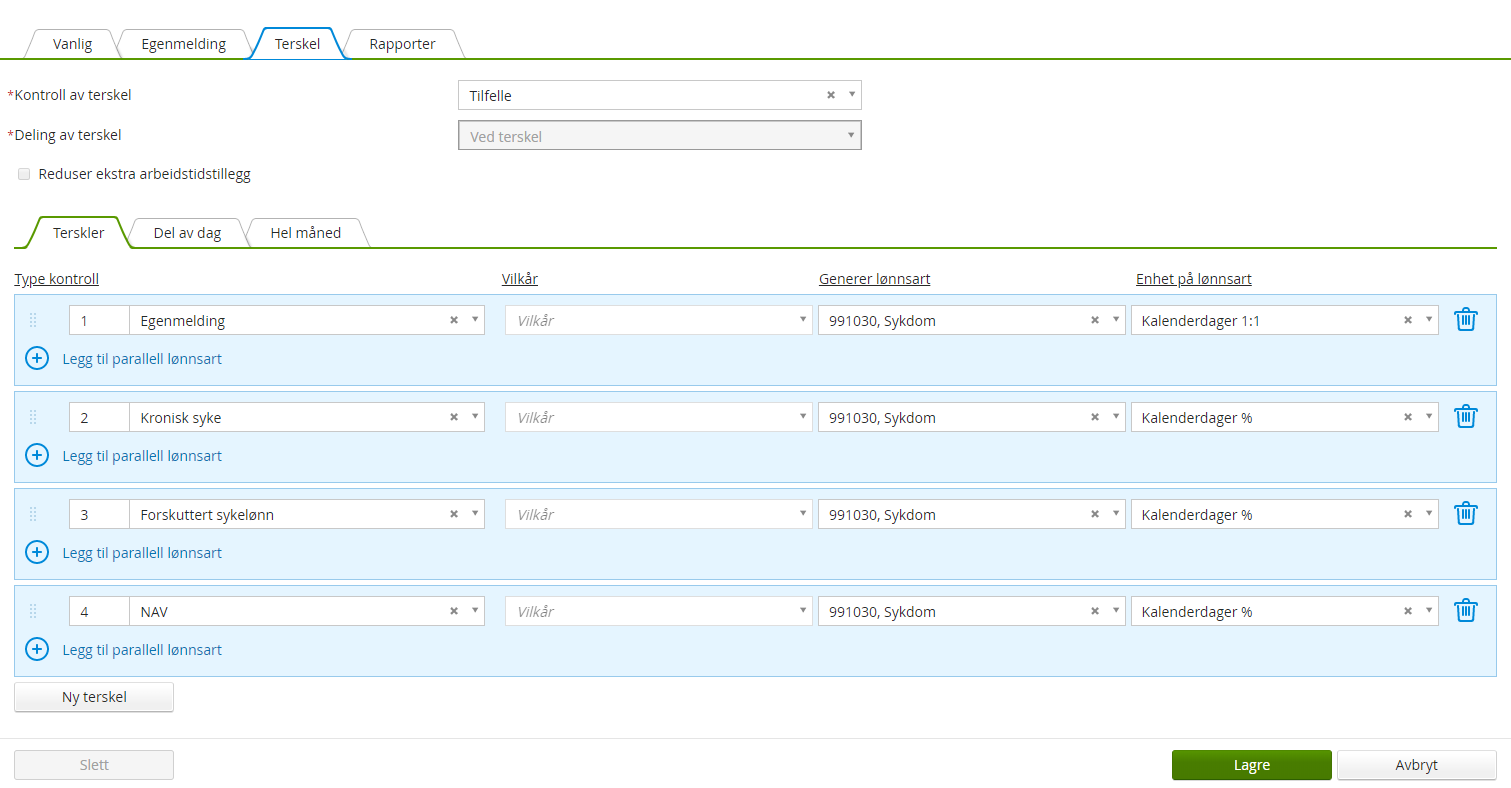
Task: Click drag handle of Kronisk syke row
Action: pyautogui.click(x=33, y=417)
